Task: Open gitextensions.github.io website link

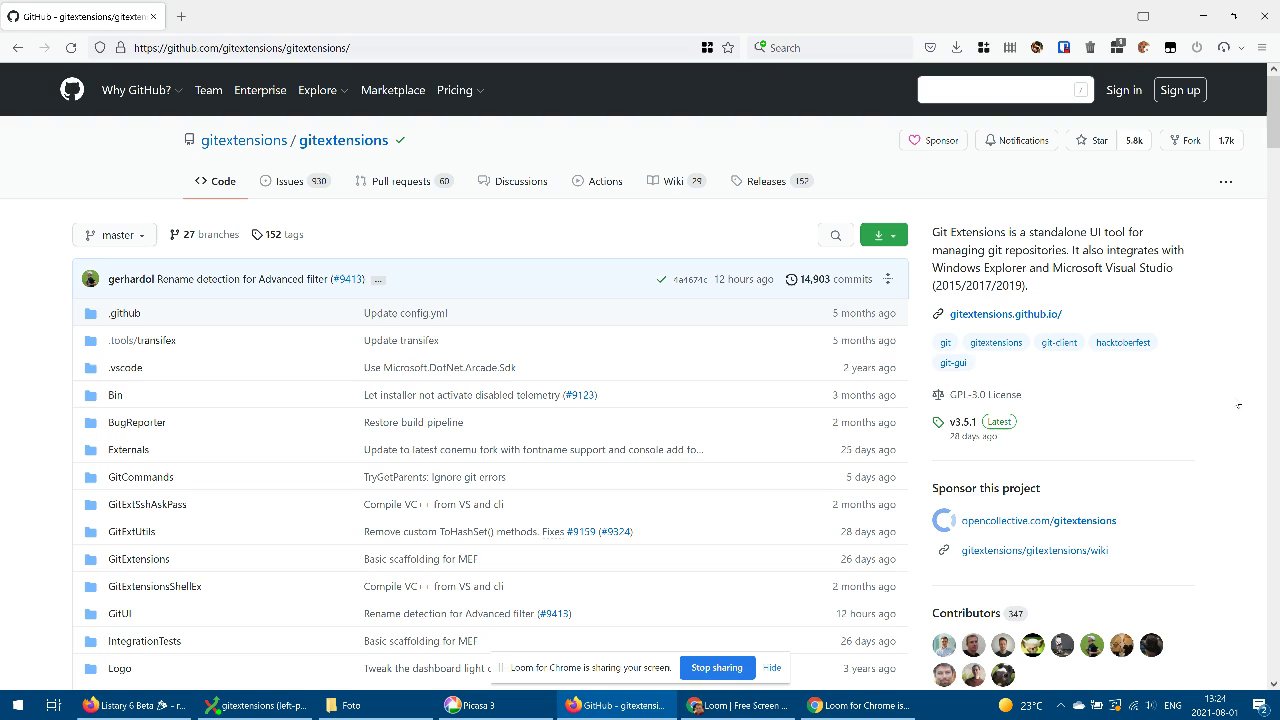Action: click(1005, 314)
